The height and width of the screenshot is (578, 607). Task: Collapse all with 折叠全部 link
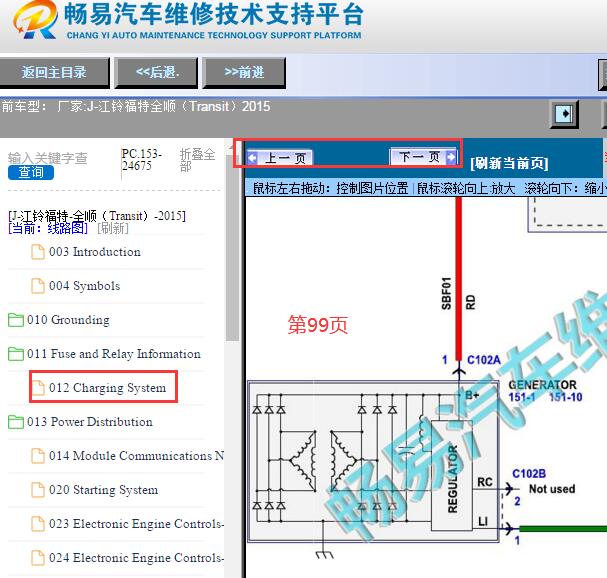[x=197, y=160]
